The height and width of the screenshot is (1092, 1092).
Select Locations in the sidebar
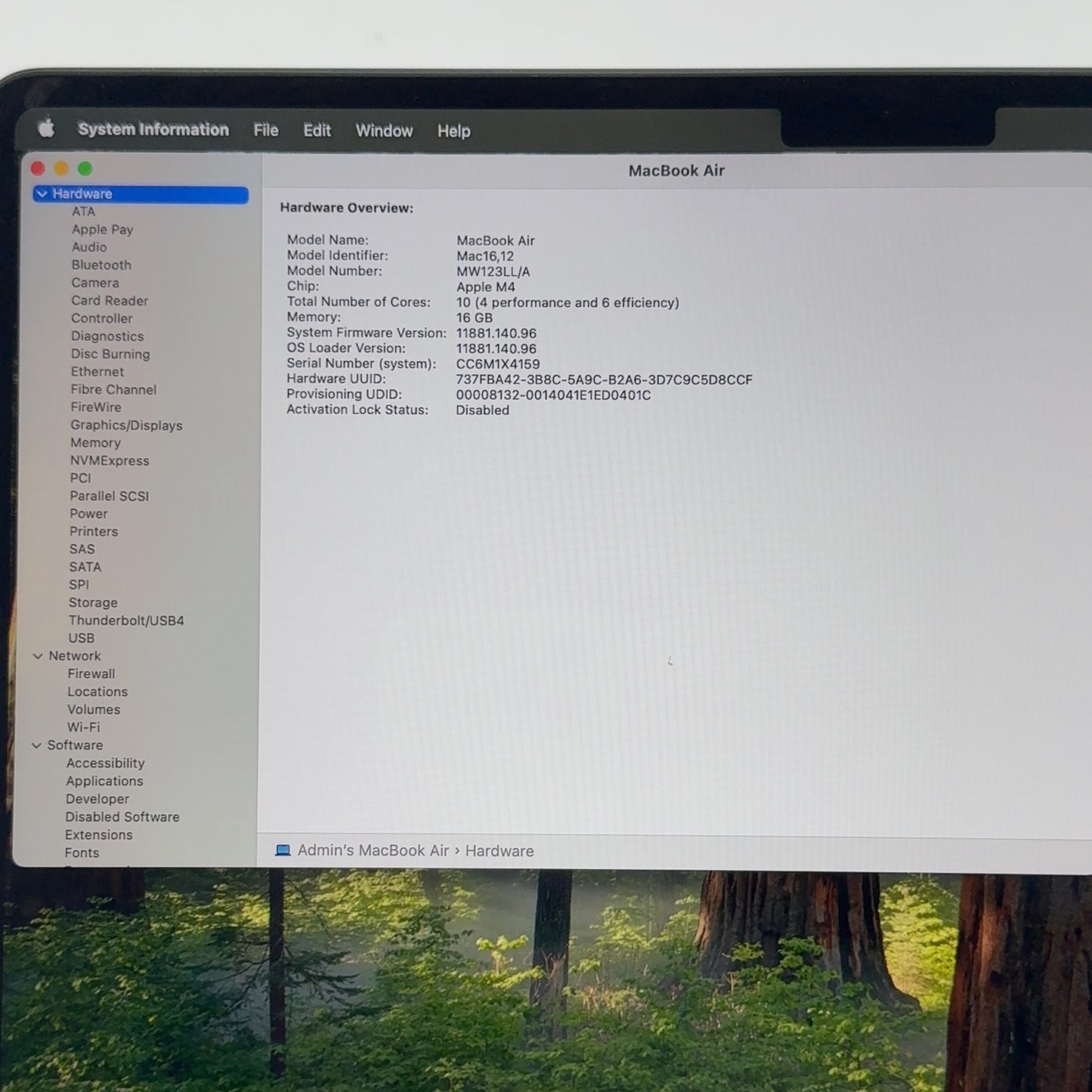[97, 691]
